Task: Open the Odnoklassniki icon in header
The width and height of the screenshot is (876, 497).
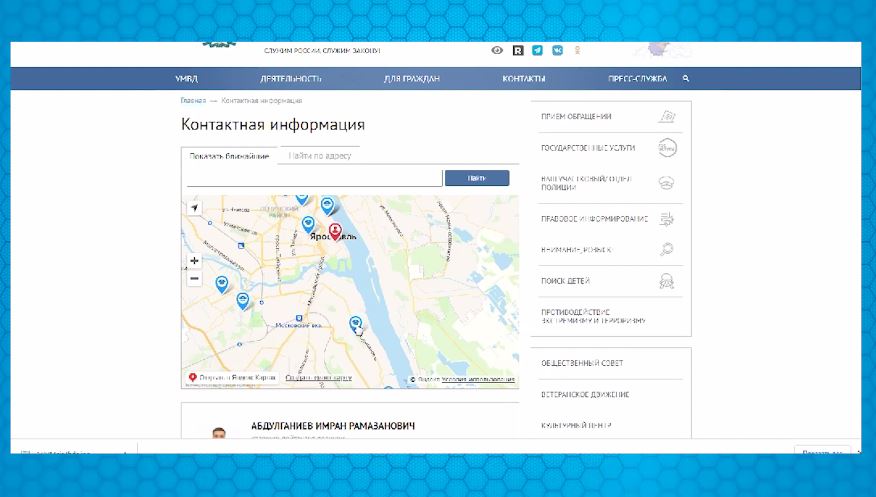Action: [x=577, y=50]
